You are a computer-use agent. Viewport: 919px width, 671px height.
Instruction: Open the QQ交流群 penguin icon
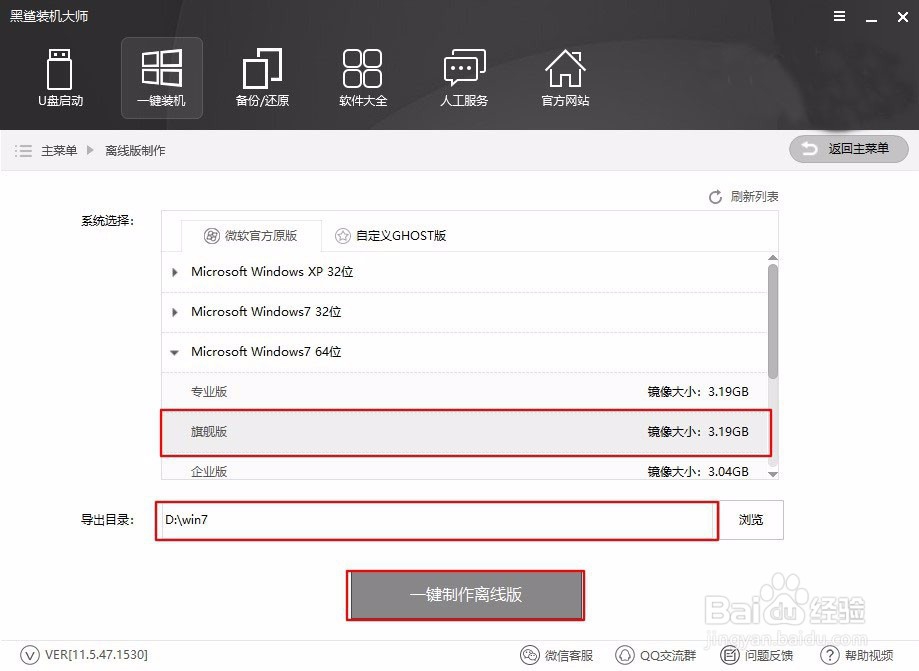[625, 655]
